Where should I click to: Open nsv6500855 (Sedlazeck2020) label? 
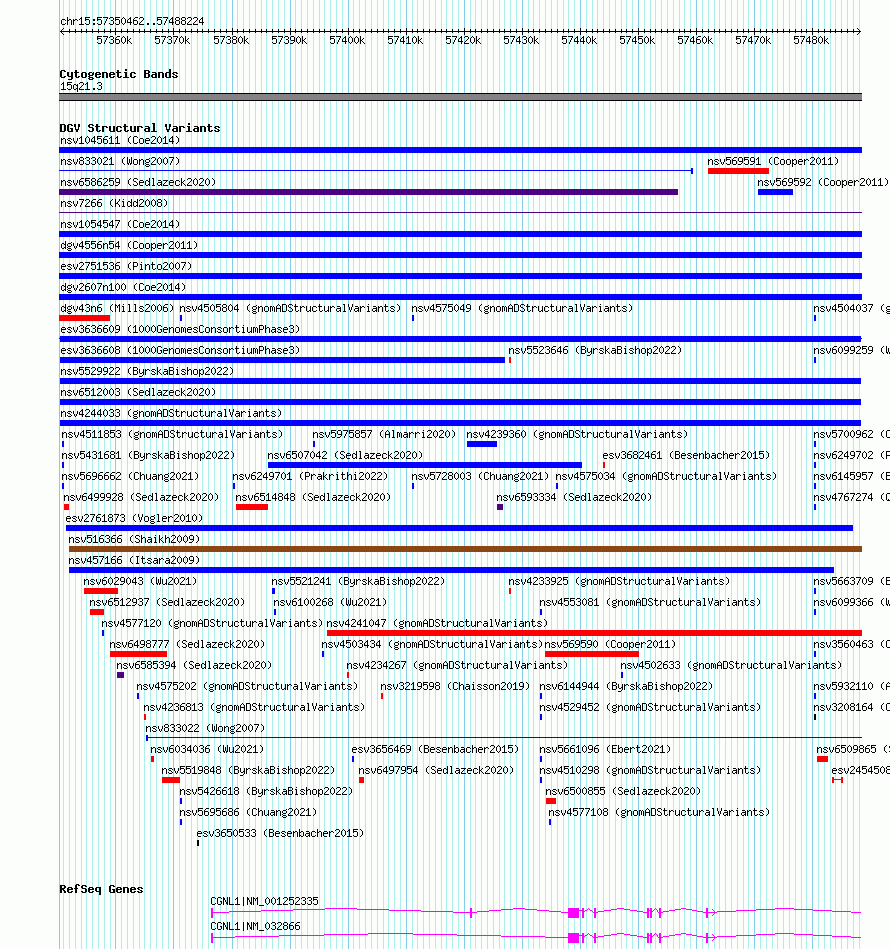623,791
